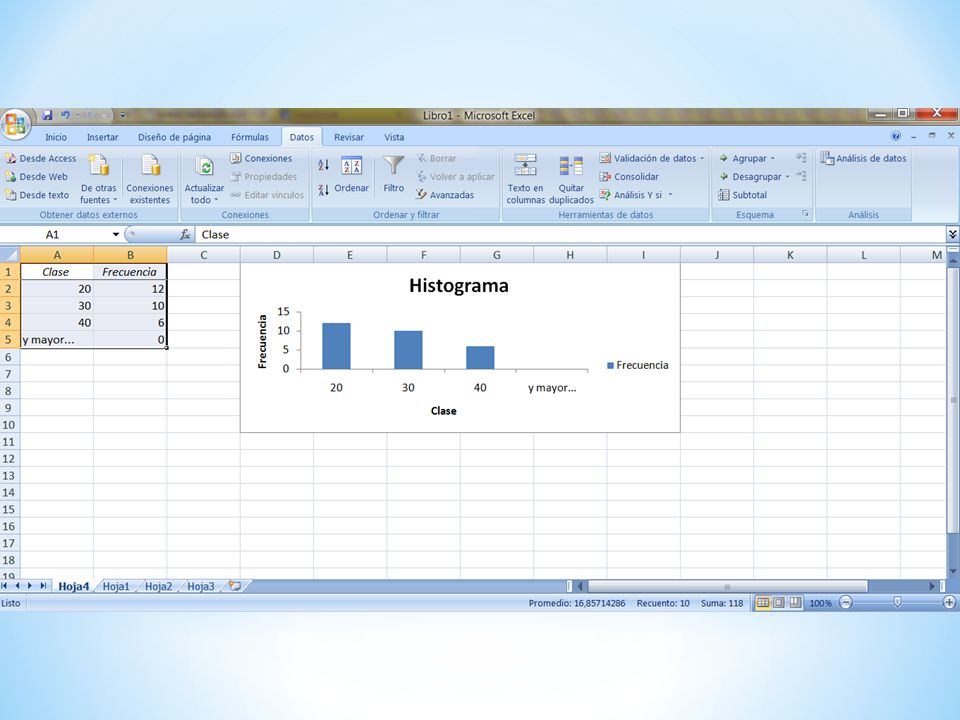The image size is (960, 720).
Task: Switch to Page Break Preview
Action: (x=795, y=602)
